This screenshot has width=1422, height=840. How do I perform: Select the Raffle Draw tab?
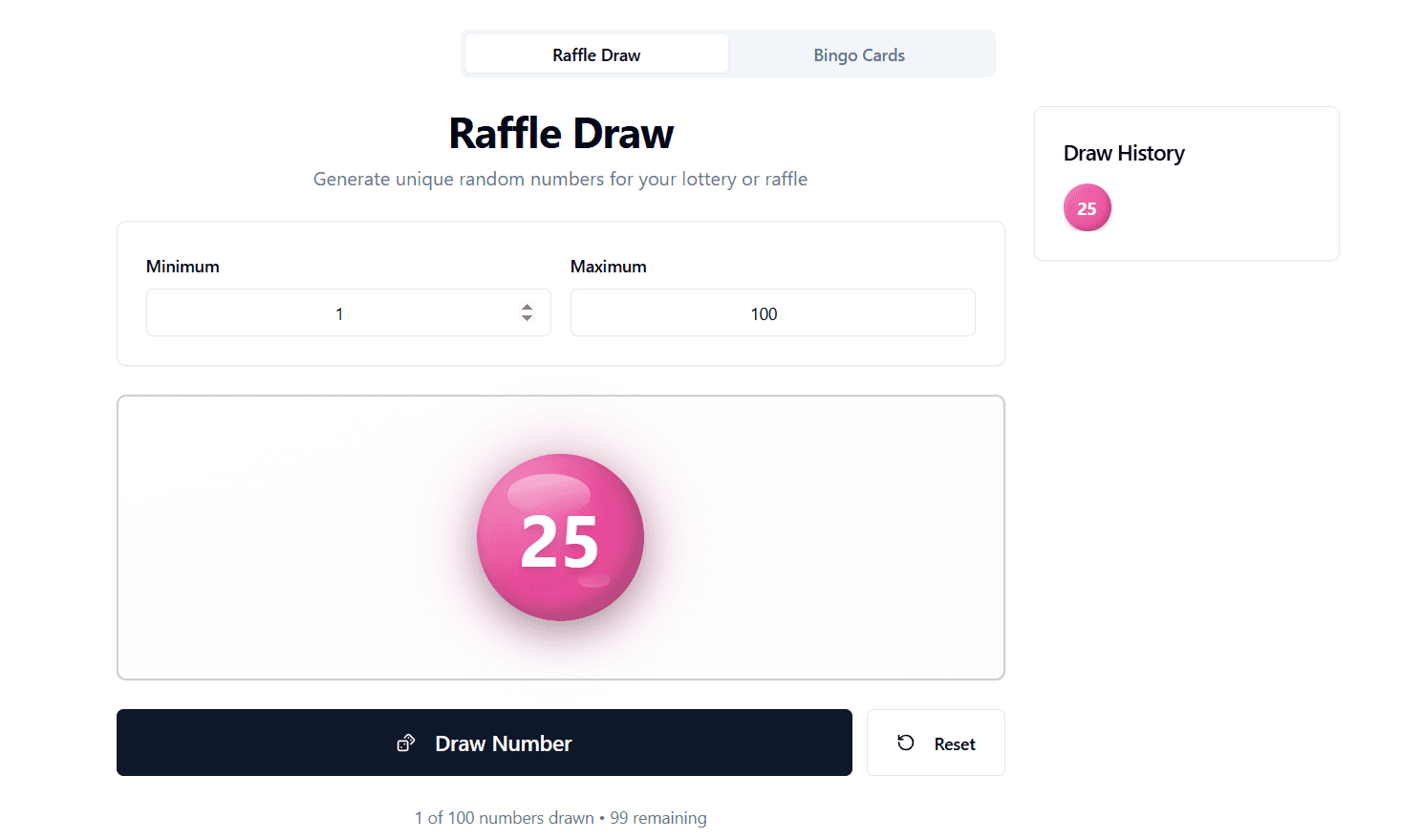[596, 54]
